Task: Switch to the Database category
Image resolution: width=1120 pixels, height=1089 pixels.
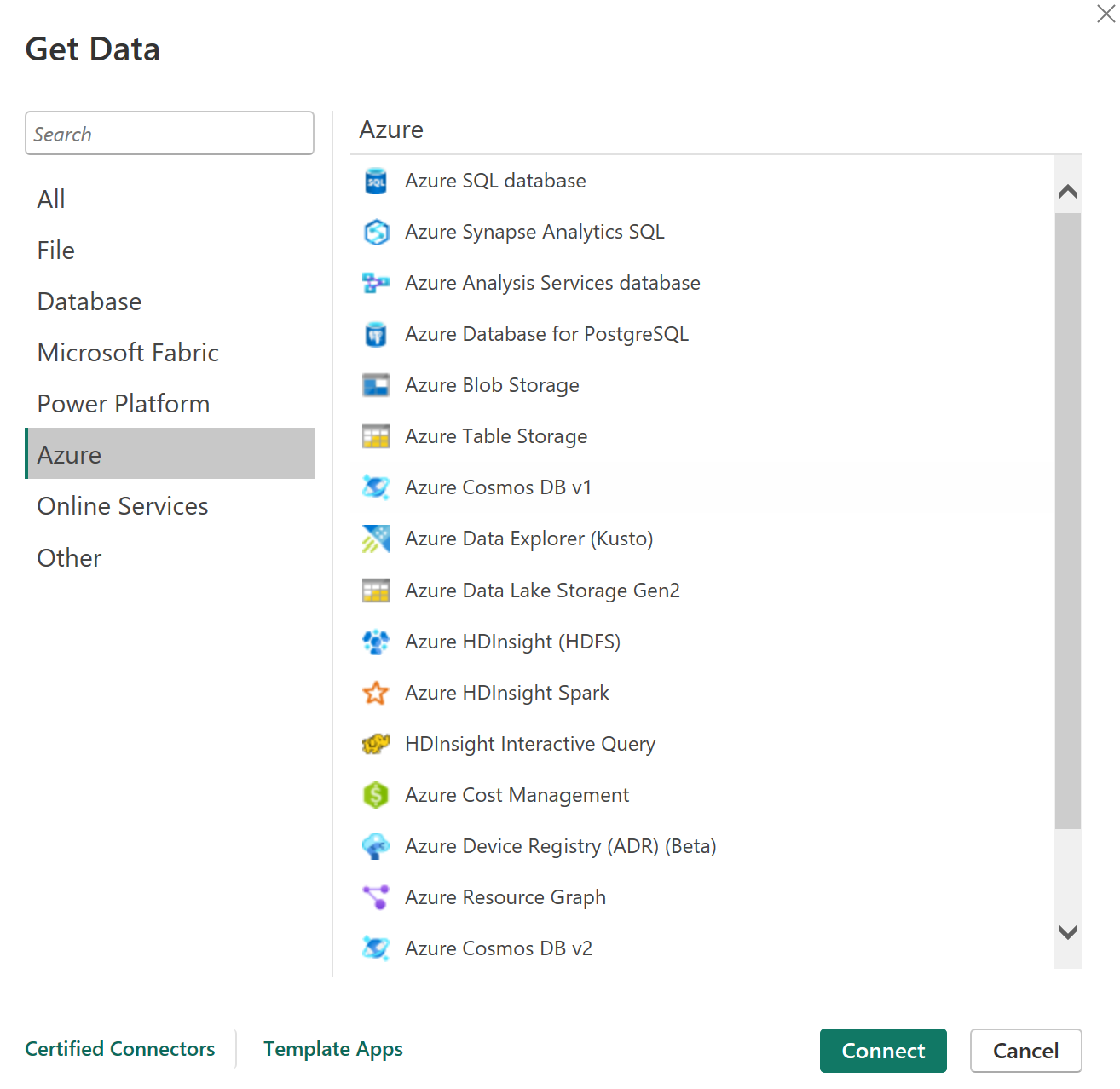Action: pyautogui.click(x=170, y=302)
